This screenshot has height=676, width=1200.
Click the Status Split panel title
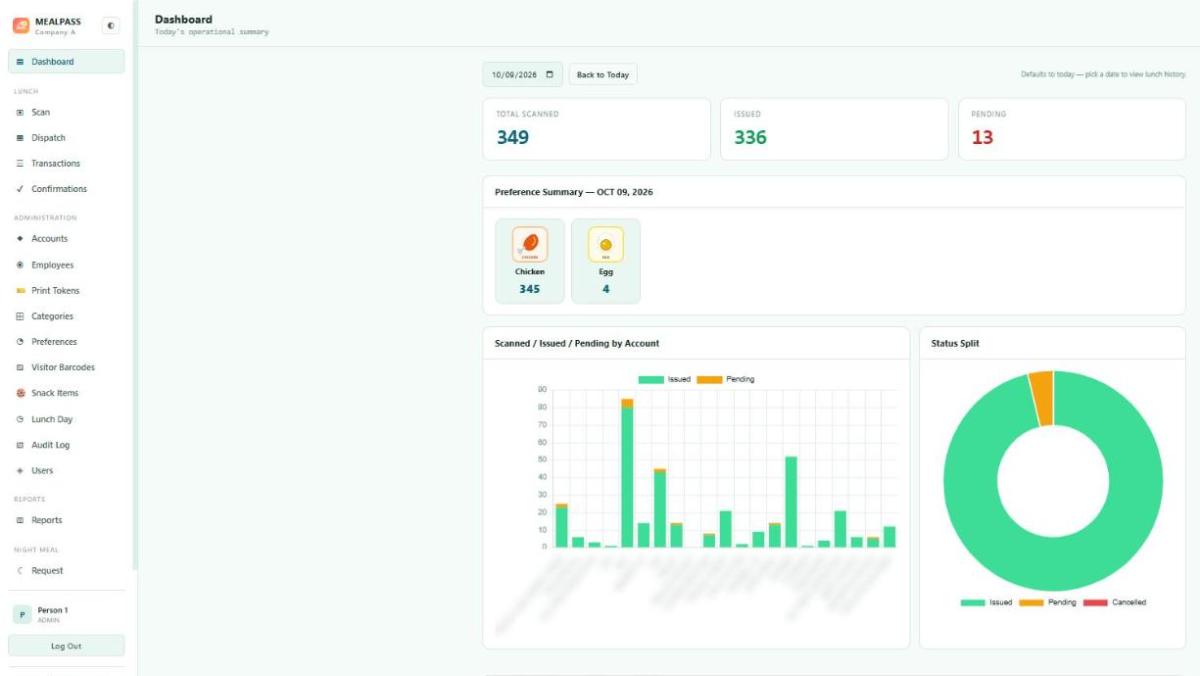click(x=956, y=343)
